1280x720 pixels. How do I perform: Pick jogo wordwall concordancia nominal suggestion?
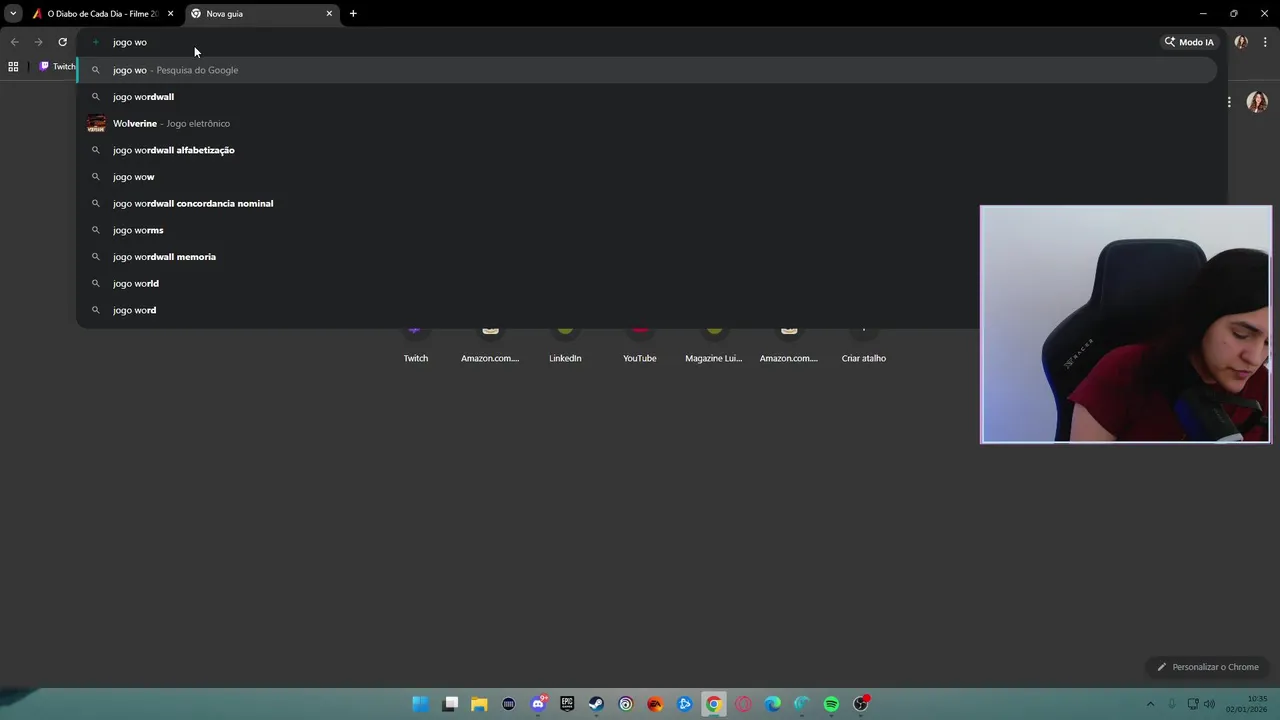[x=647, y=203]
